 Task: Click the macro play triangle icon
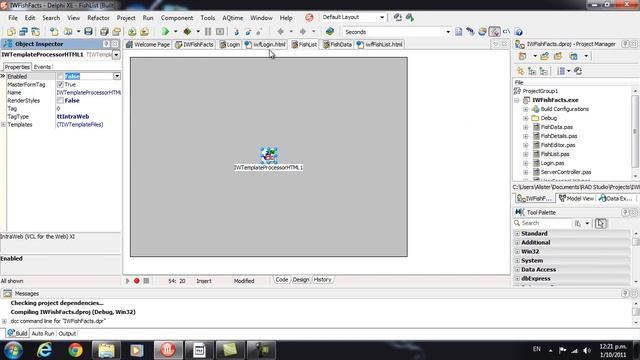point(128,281)
